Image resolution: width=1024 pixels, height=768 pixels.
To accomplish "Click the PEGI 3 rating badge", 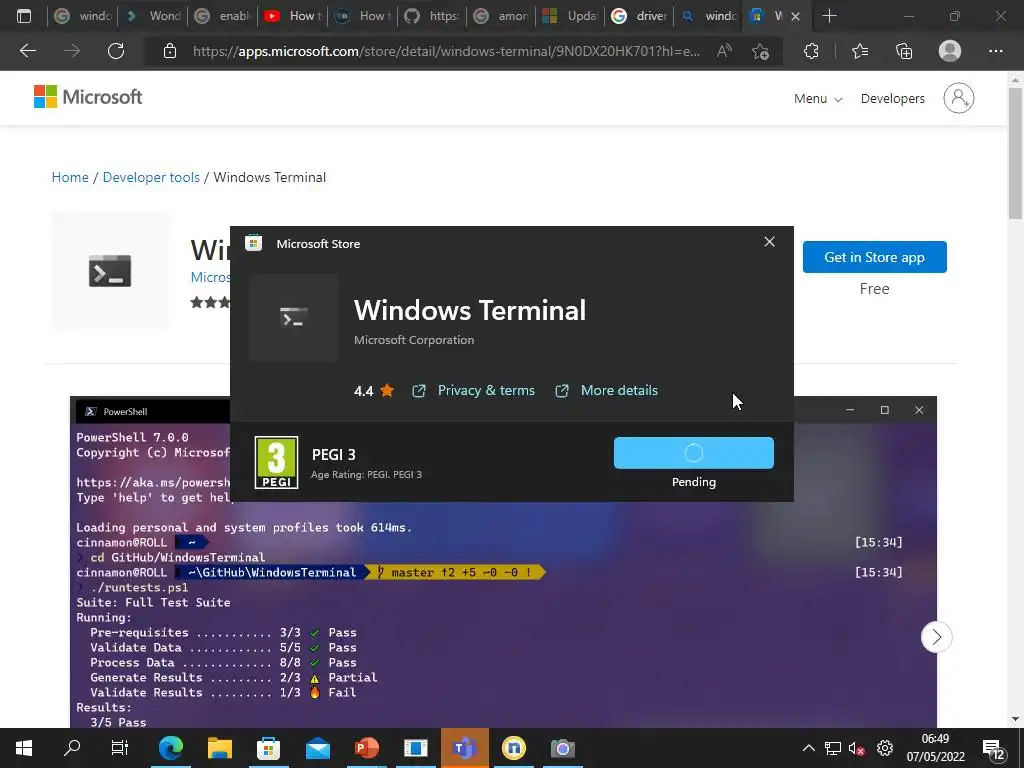I will [276, 462].
